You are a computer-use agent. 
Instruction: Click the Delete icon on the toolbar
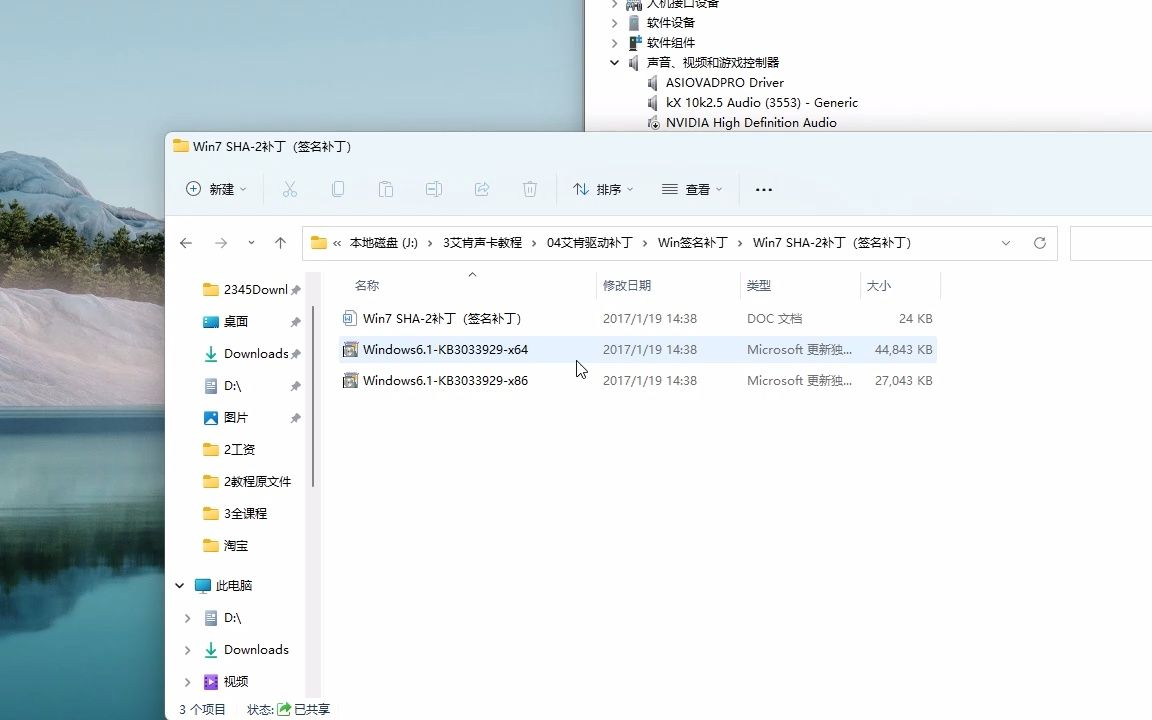coord(529,189)
